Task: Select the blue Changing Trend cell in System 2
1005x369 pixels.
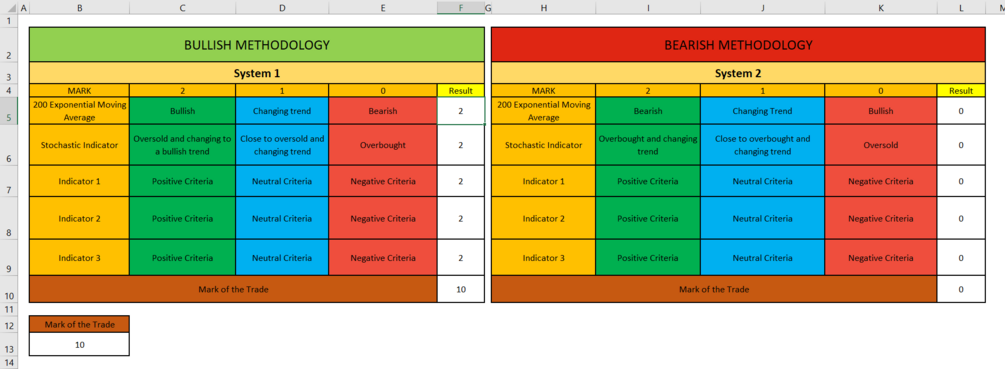Action: [x=763, y=111]
